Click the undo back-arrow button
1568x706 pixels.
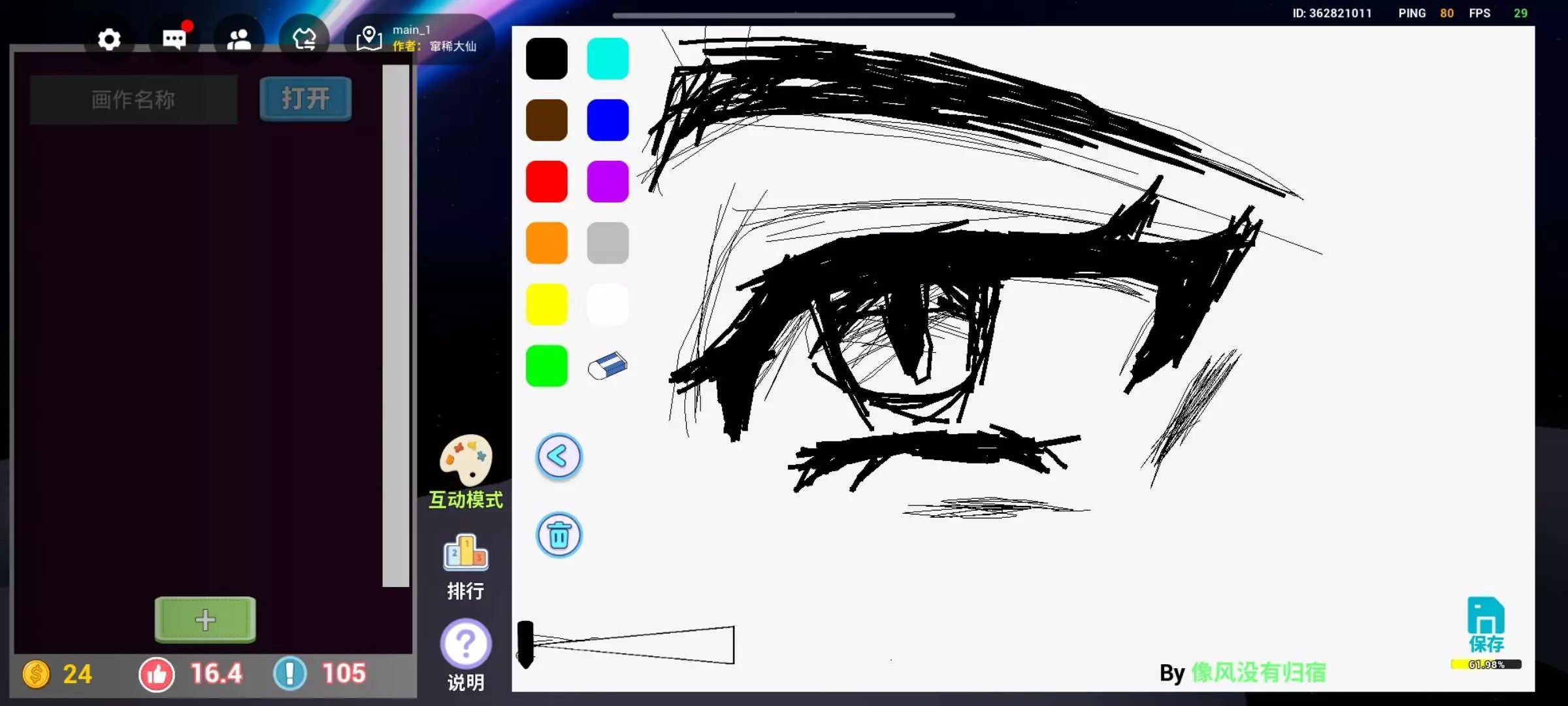coord(559,456)
